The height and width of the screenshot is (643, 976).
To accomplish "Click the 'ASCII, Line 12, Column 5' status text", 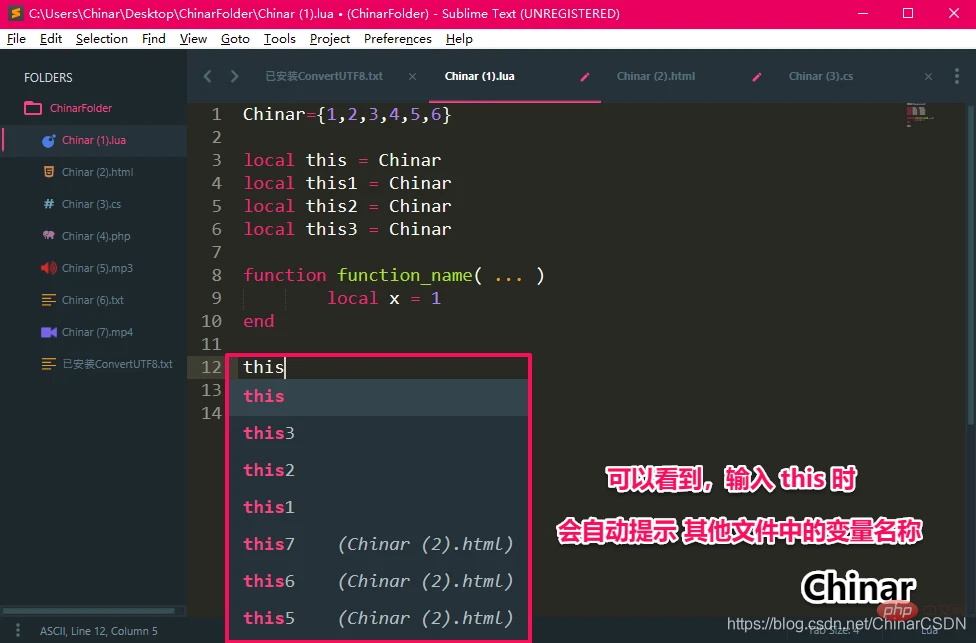I will click(98, 631).
